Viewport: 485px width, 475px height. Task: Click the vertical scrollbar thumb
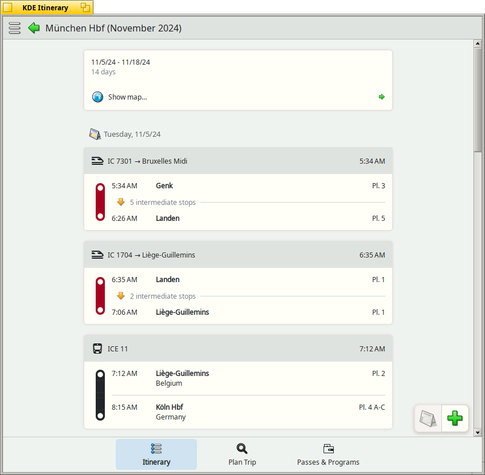coord(477,99)
